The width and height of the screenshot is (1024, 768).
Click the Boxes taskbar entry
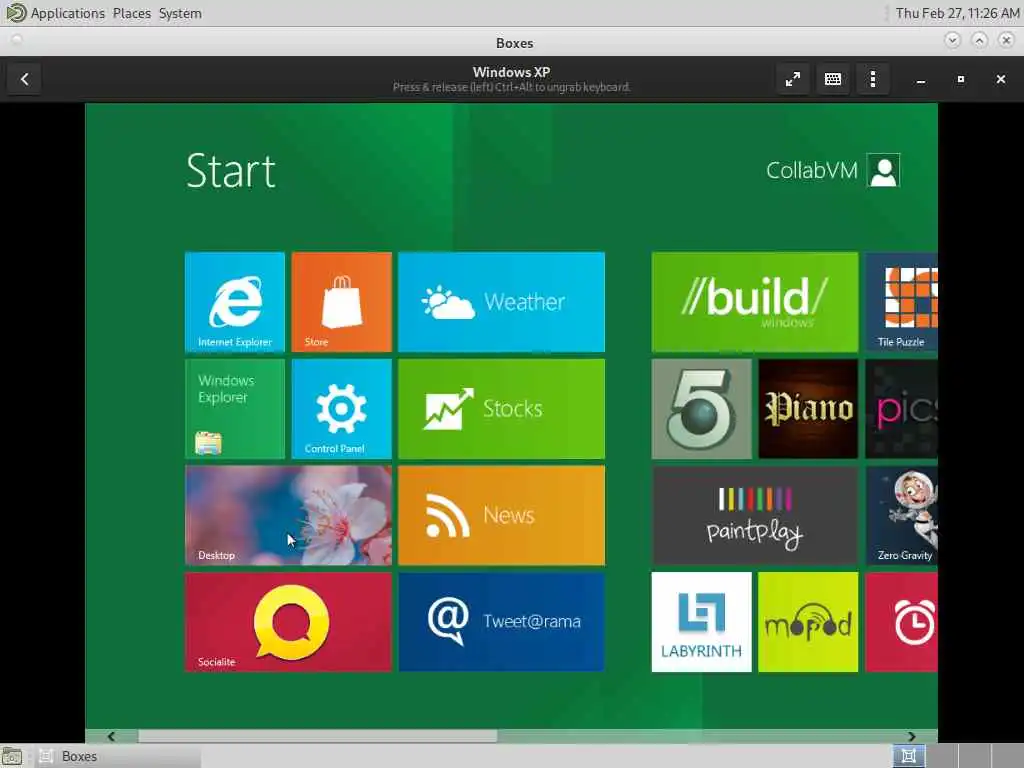click(x=118, y=756)
